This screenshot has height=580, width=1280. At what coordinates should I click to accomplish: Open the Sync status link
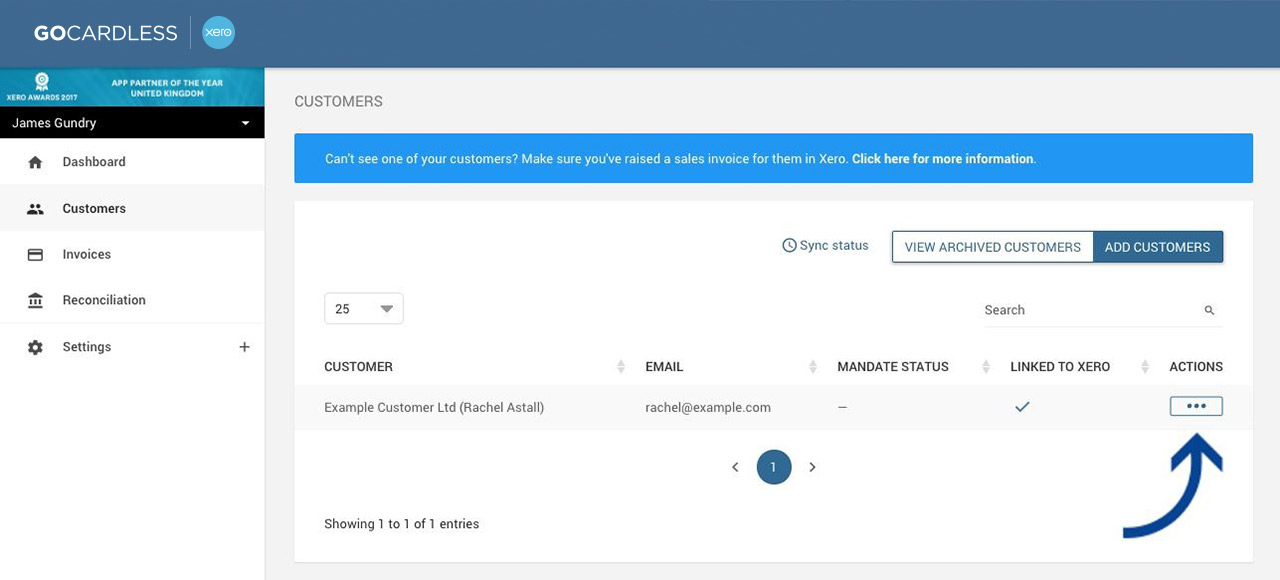(x=825, y=246)
